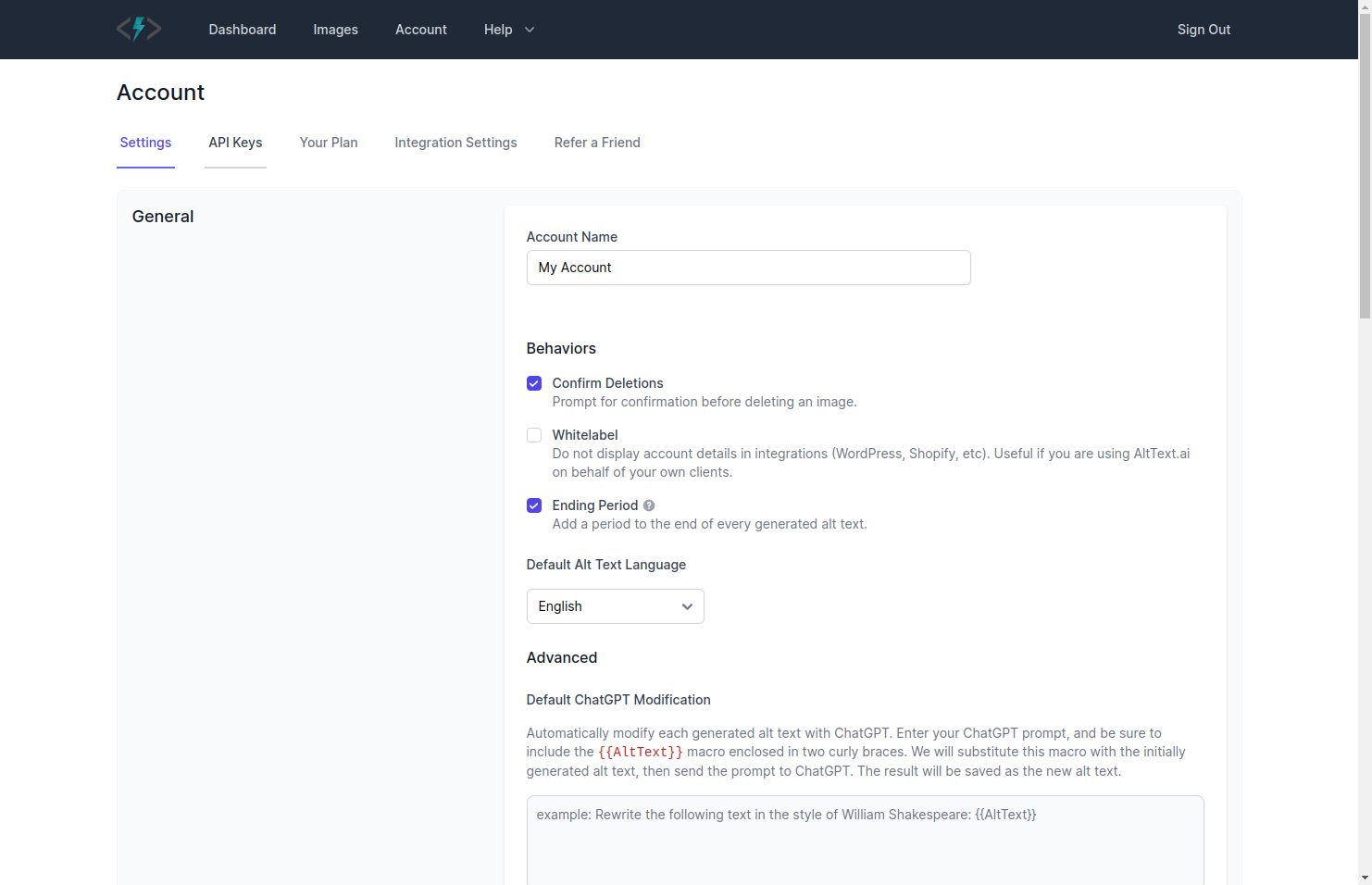The image size is (1372, 885).
Task: Click the Advanced heading
Action: click(562, 658)
